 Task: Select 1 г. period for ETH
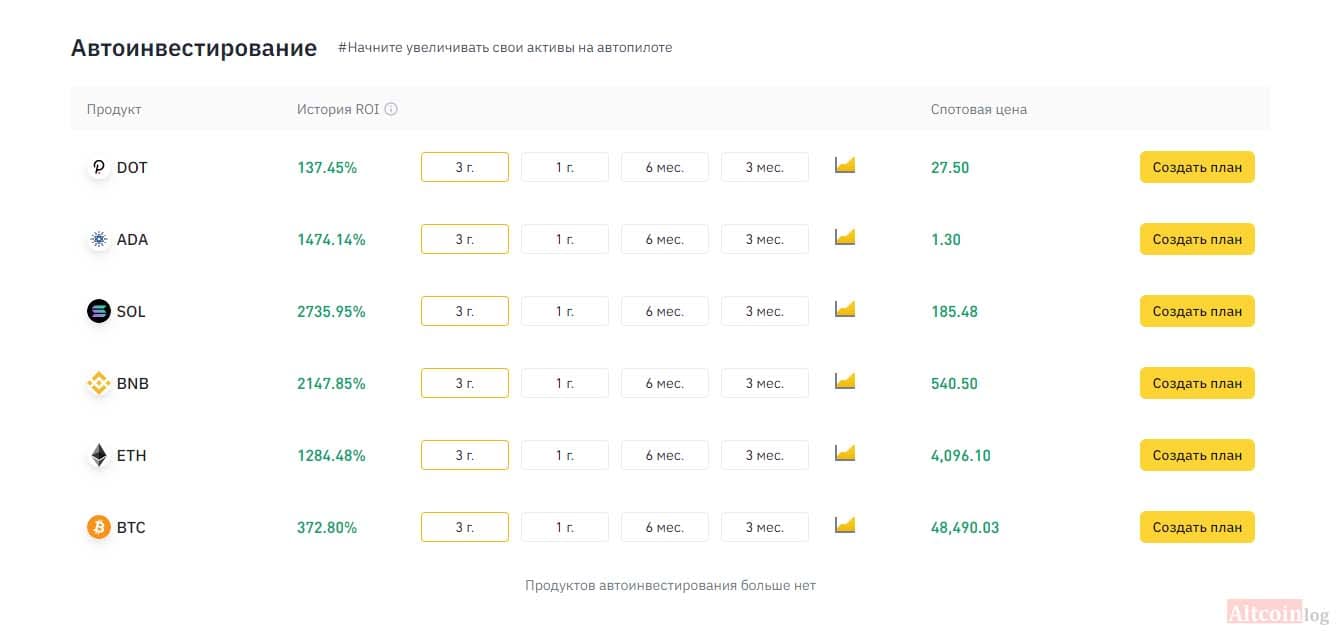tap(565, 455)
